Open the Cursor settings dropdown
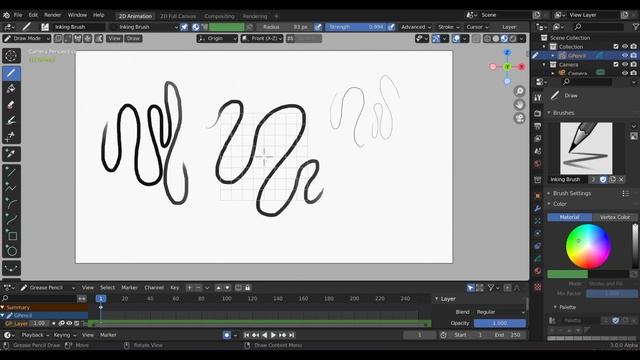 [x=477, y=27]
